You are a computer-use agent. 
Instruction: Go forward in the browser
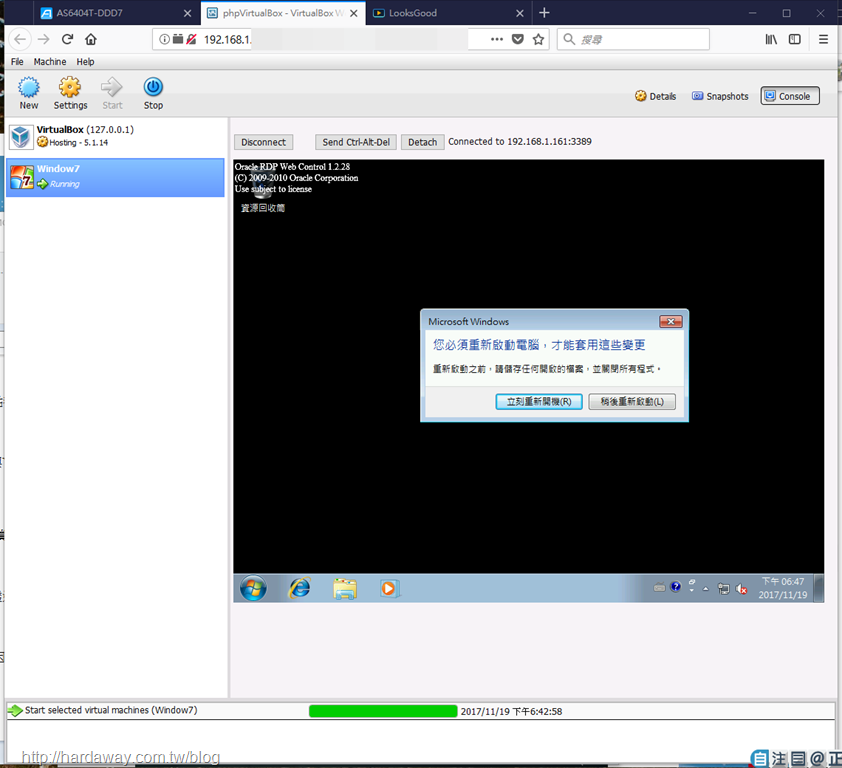[43, 39]
